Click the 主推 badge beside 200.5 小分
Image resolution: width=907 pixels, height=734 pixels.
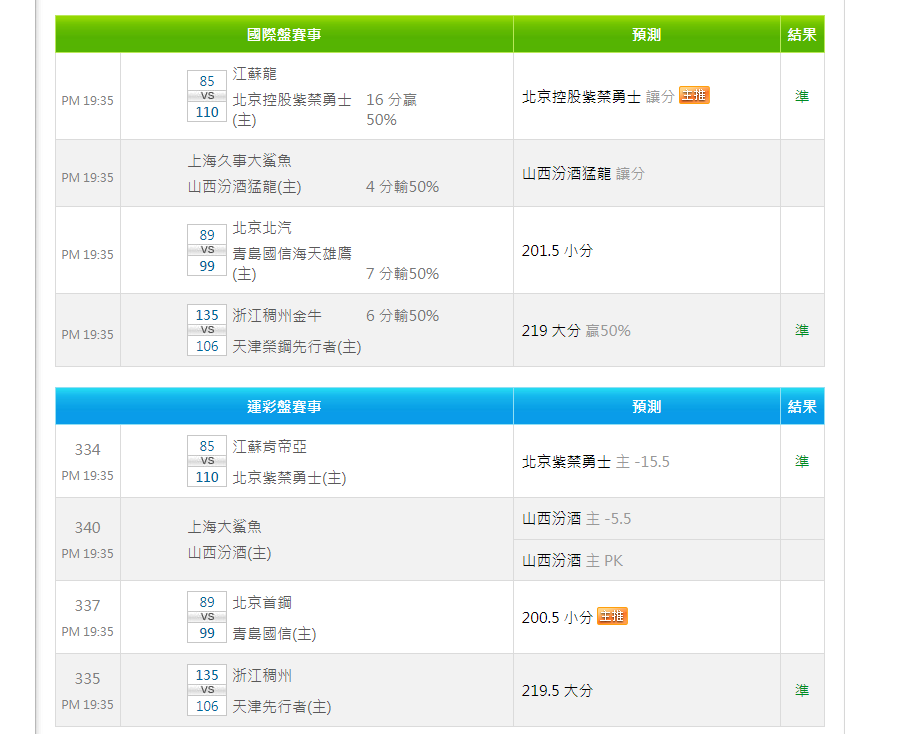tap(612, 617)
